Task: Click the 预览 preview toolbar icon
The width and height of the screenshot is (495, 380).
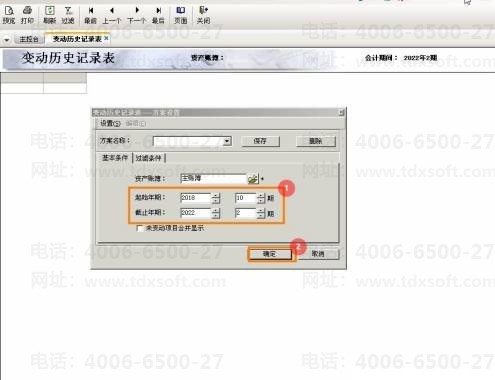Action: [x=9, y=15]
